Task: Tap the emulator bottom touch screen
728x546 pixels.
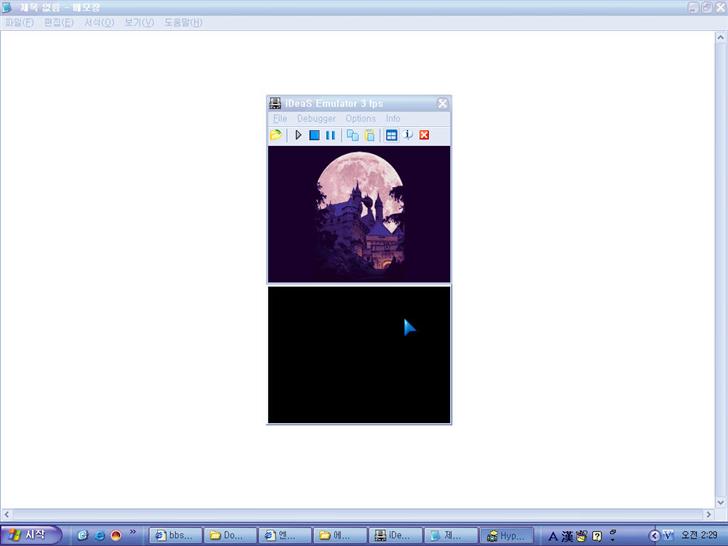Action: [359, 355]
